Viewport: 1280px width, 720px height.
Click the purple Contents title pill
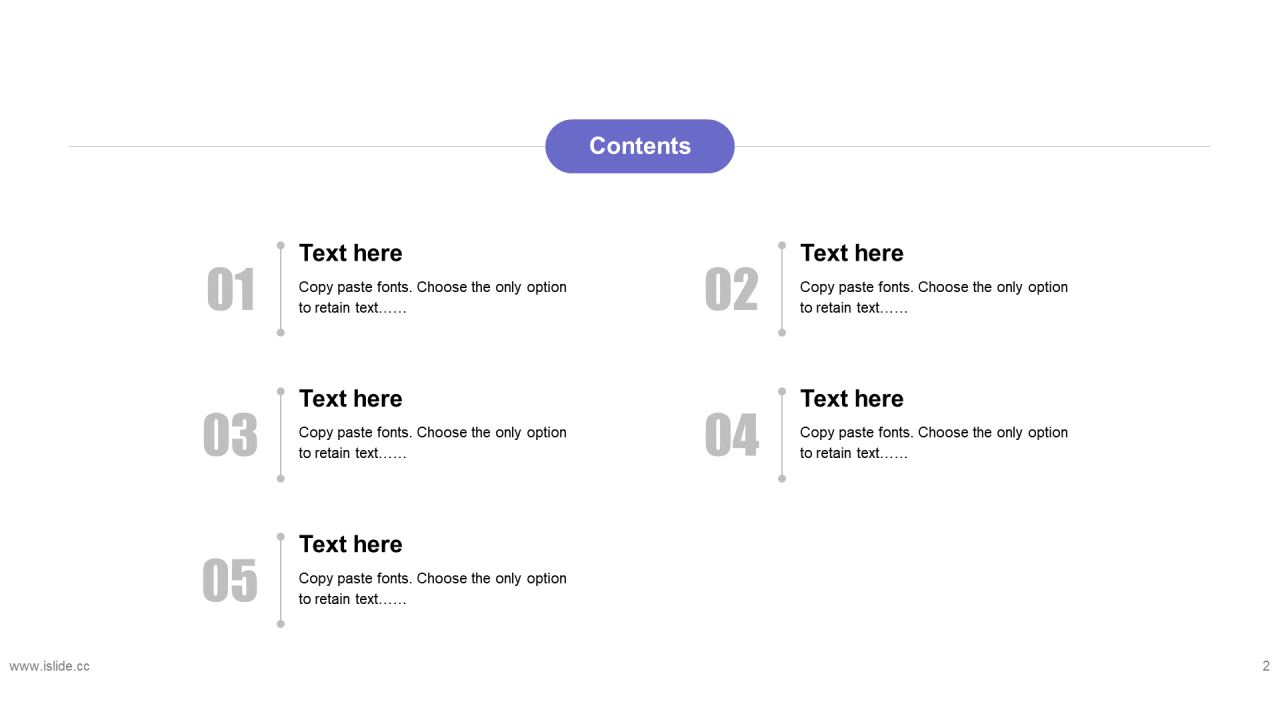[x=640, y=146]
